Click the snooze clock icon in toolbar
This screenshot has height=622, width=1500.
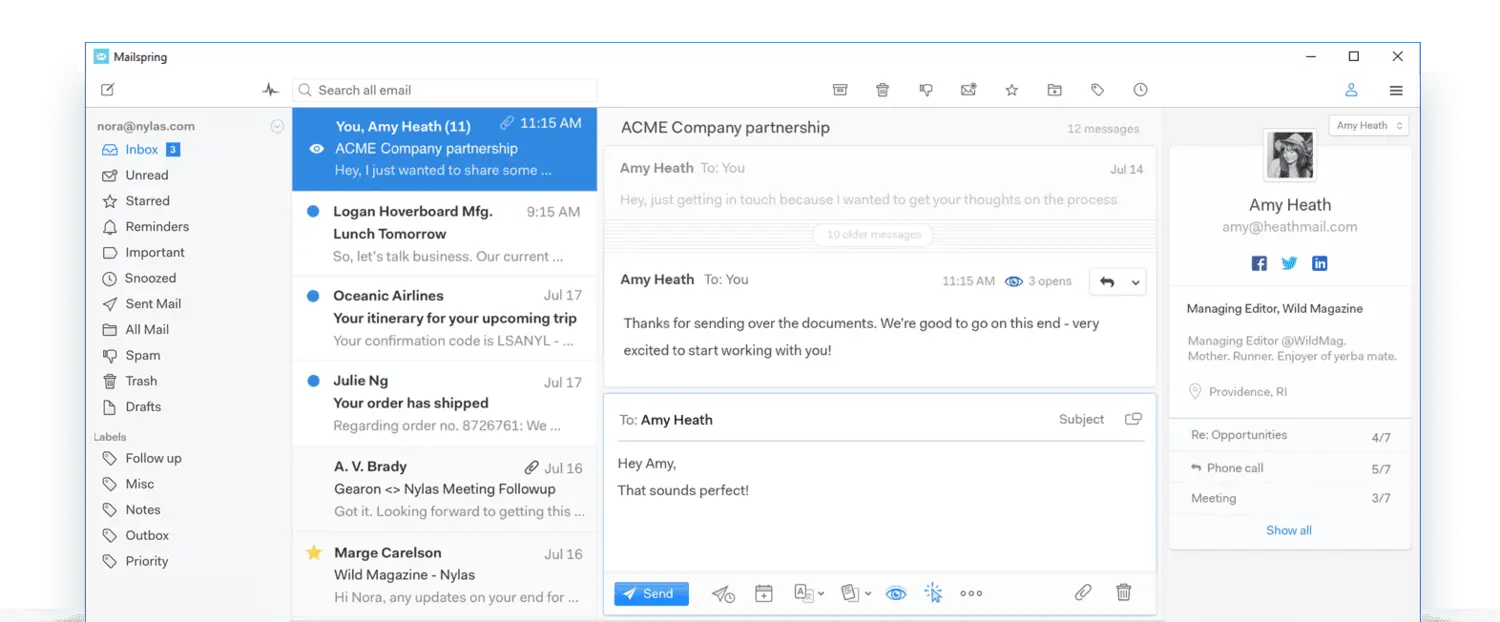1140,90
